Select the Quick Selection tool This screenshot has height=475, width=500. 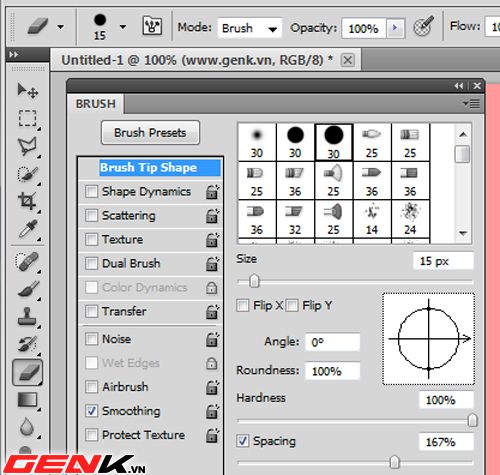(x=28, y=174)
